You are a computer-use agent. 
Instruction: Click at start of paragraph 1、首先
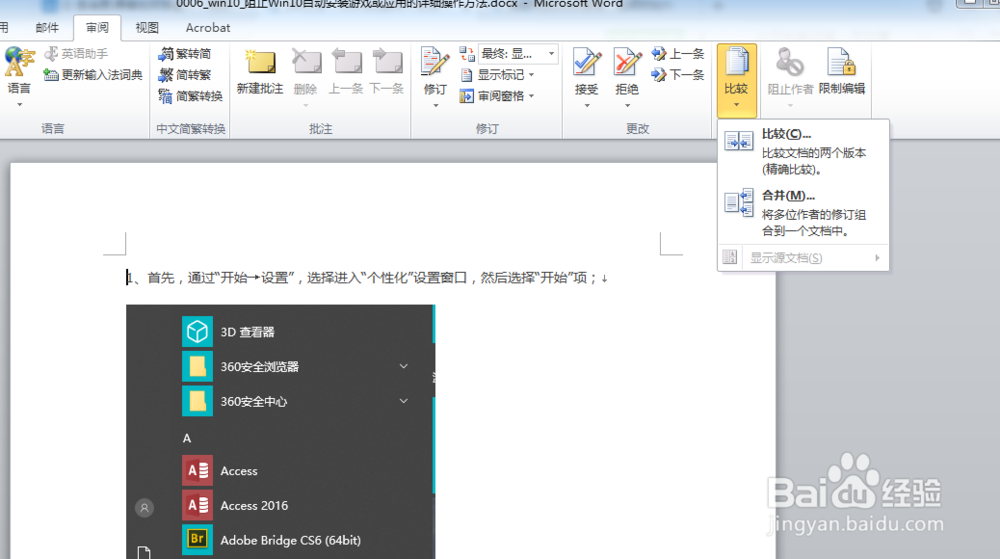[127, 278]
